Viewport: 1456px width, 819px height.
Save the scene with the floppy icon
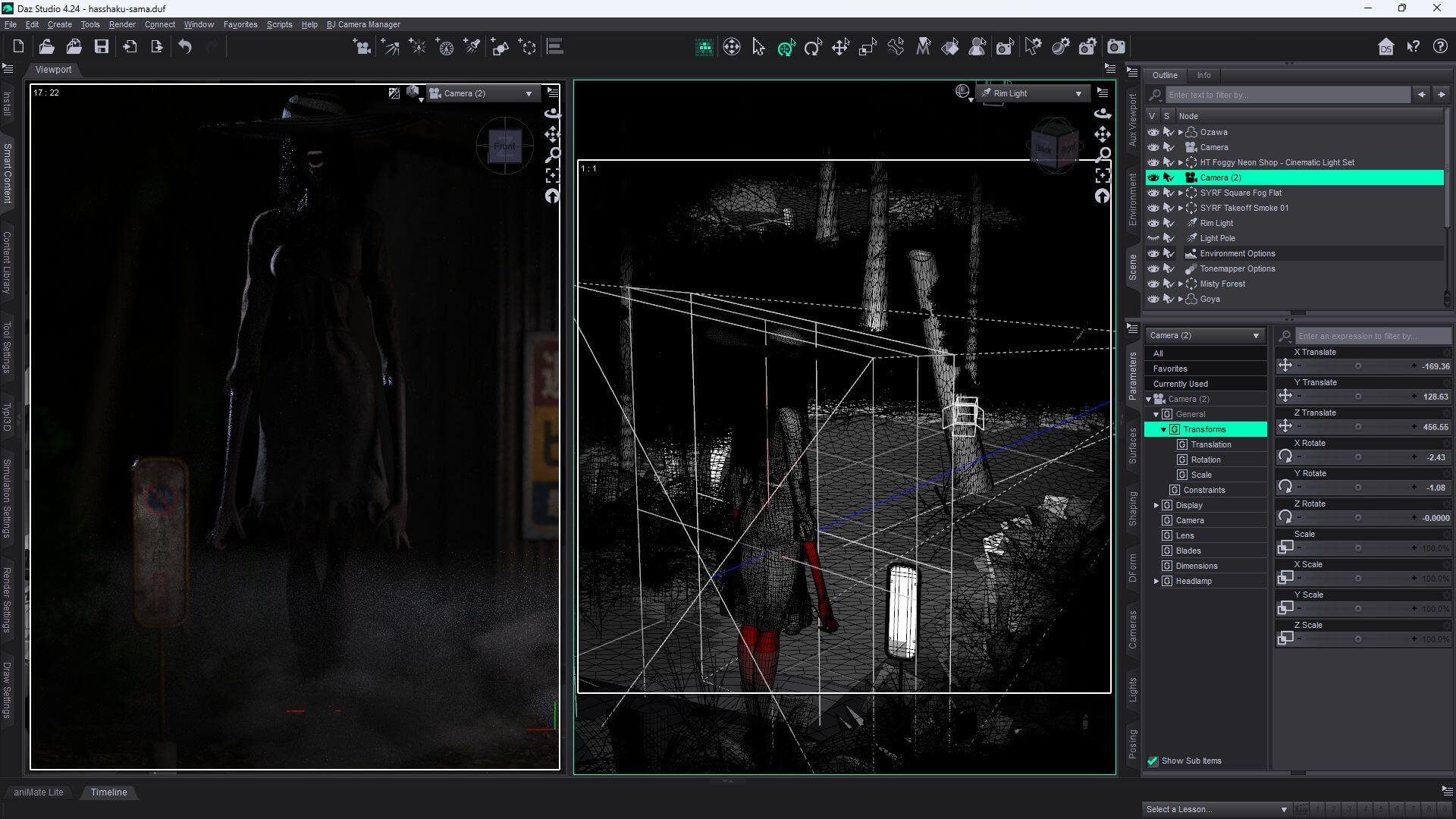[101, 47]
